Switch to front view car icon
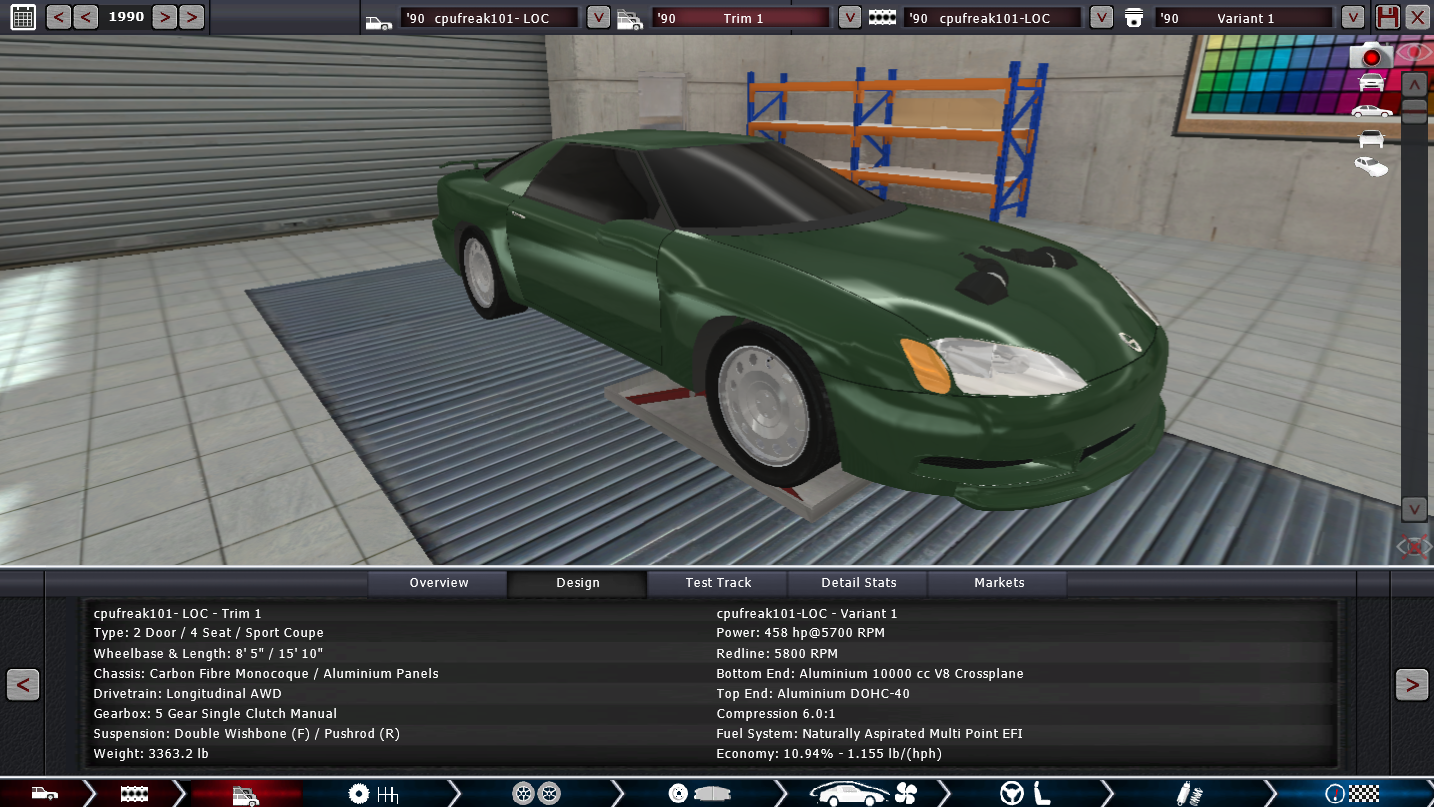Image resolution: width=1434 pixels, height=807 pixels. pos(1371,82)
